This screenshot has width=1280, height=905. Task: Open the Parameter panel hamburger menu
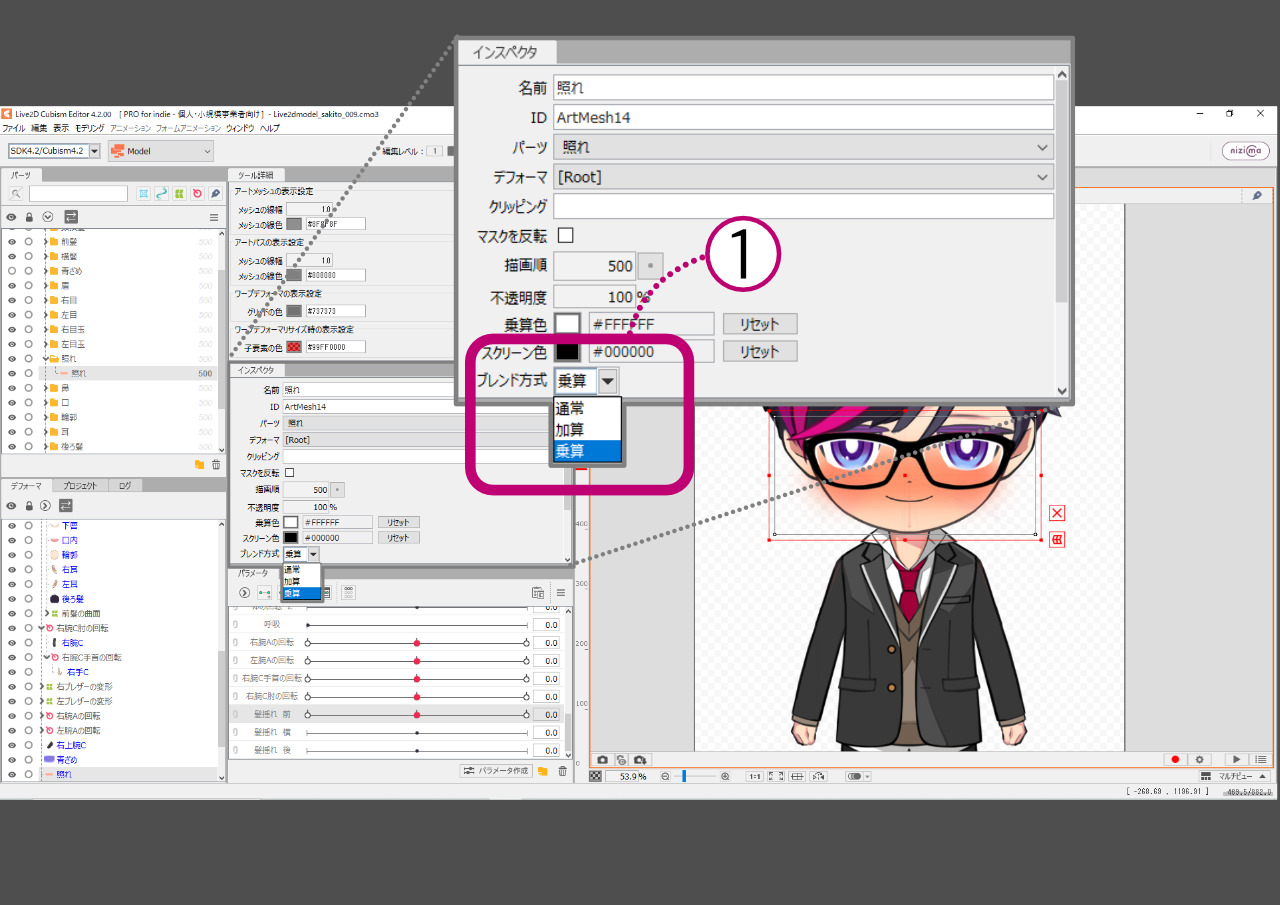pos(561,592)
